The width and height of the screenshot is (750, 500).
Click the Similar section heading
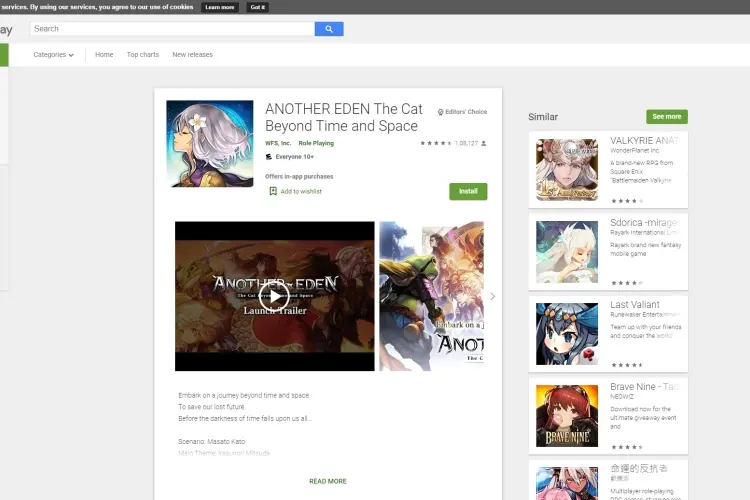point(543,117)
